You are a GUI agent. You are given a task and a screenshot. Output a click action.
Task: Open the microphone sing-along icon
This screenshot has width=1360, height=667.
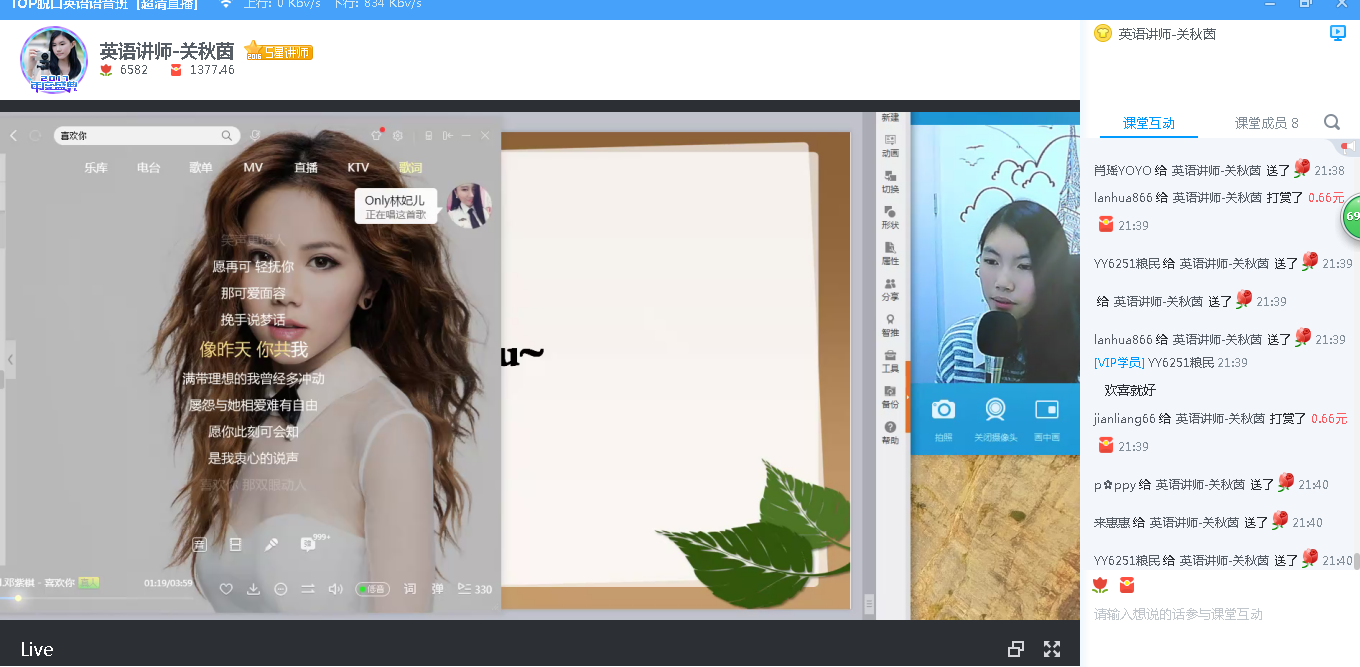pos(271,545)
